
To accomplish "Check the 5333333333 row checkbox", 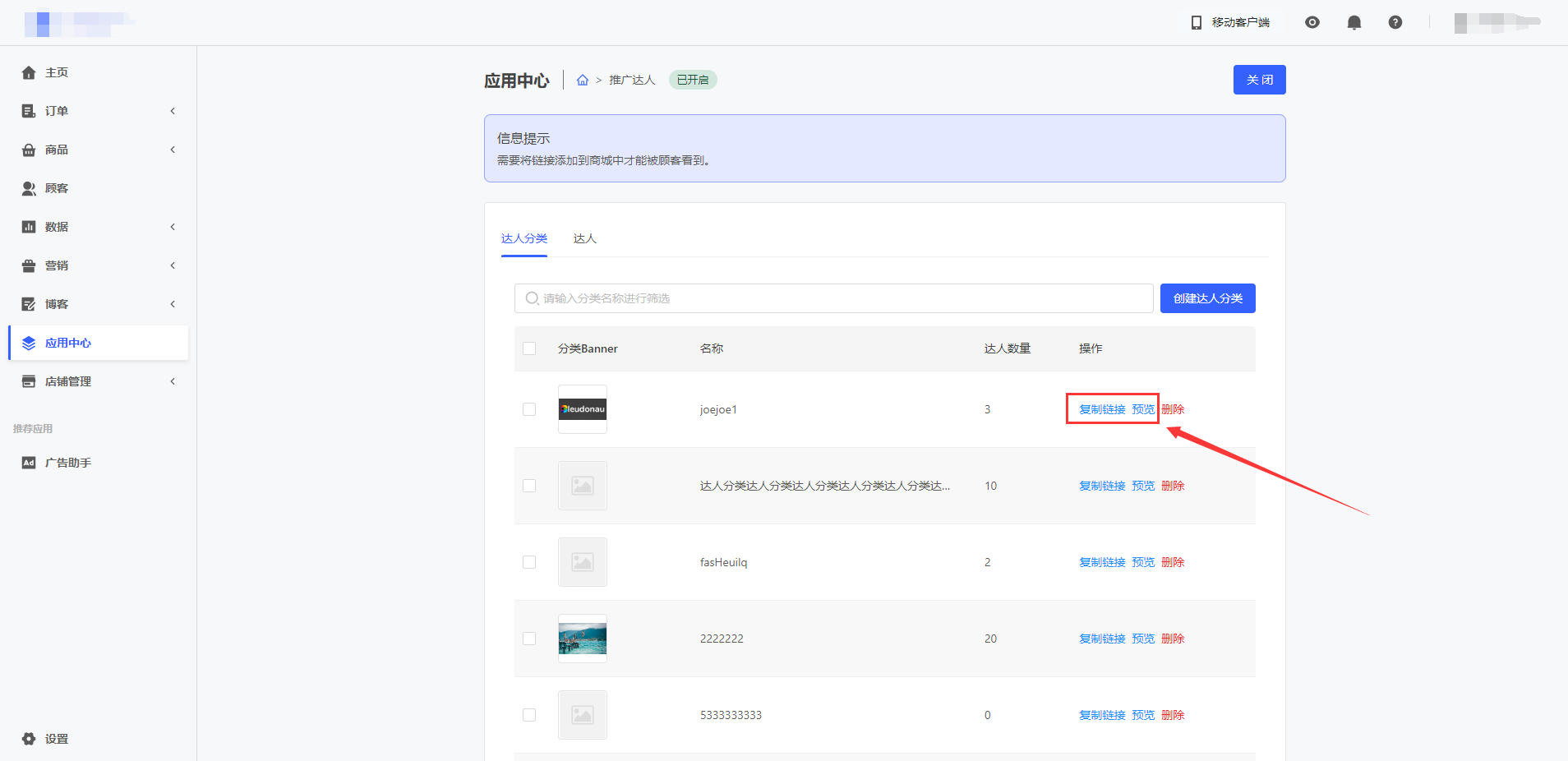I will 529,715.
